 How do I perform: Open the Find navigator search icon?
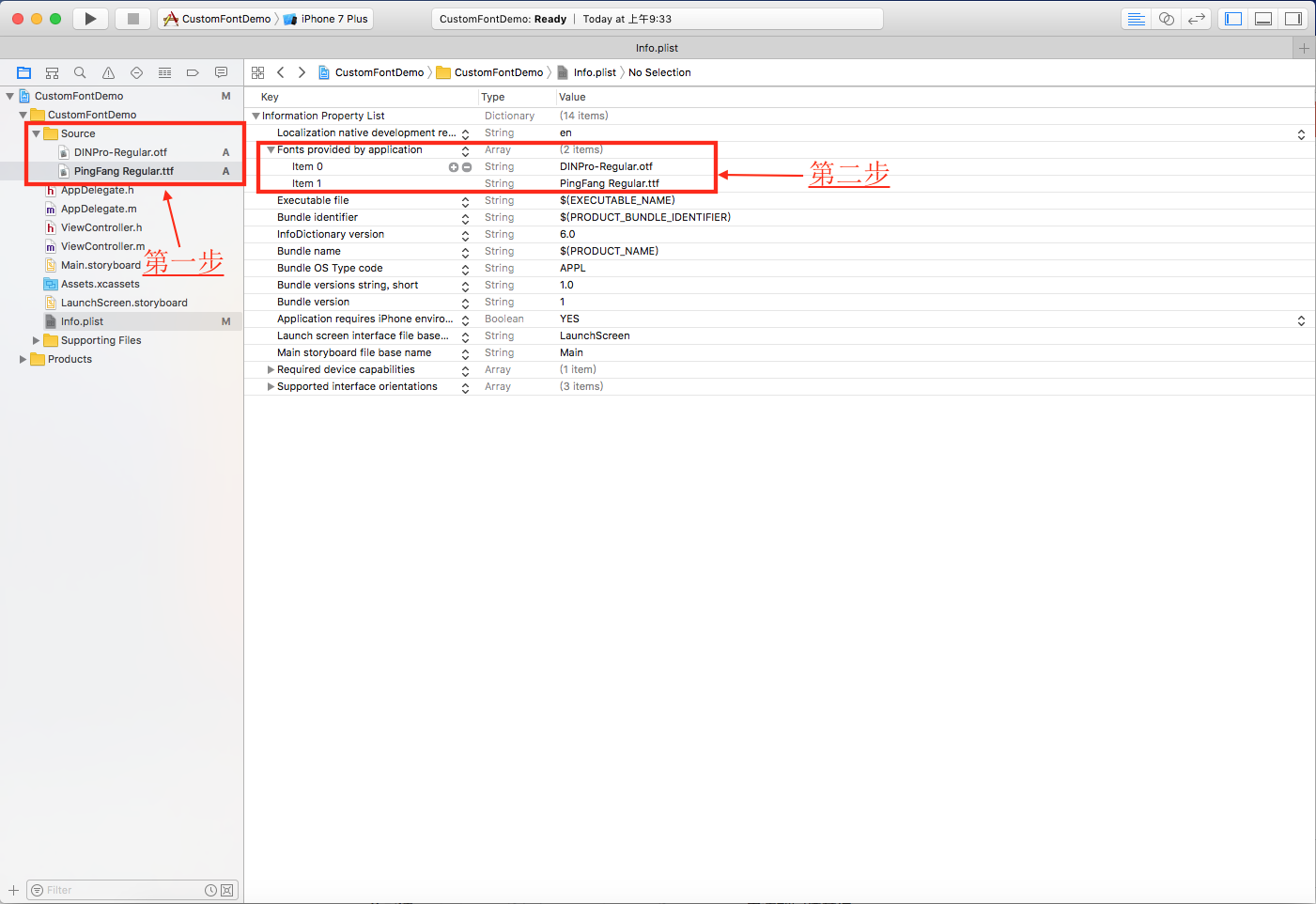[80, 73]
